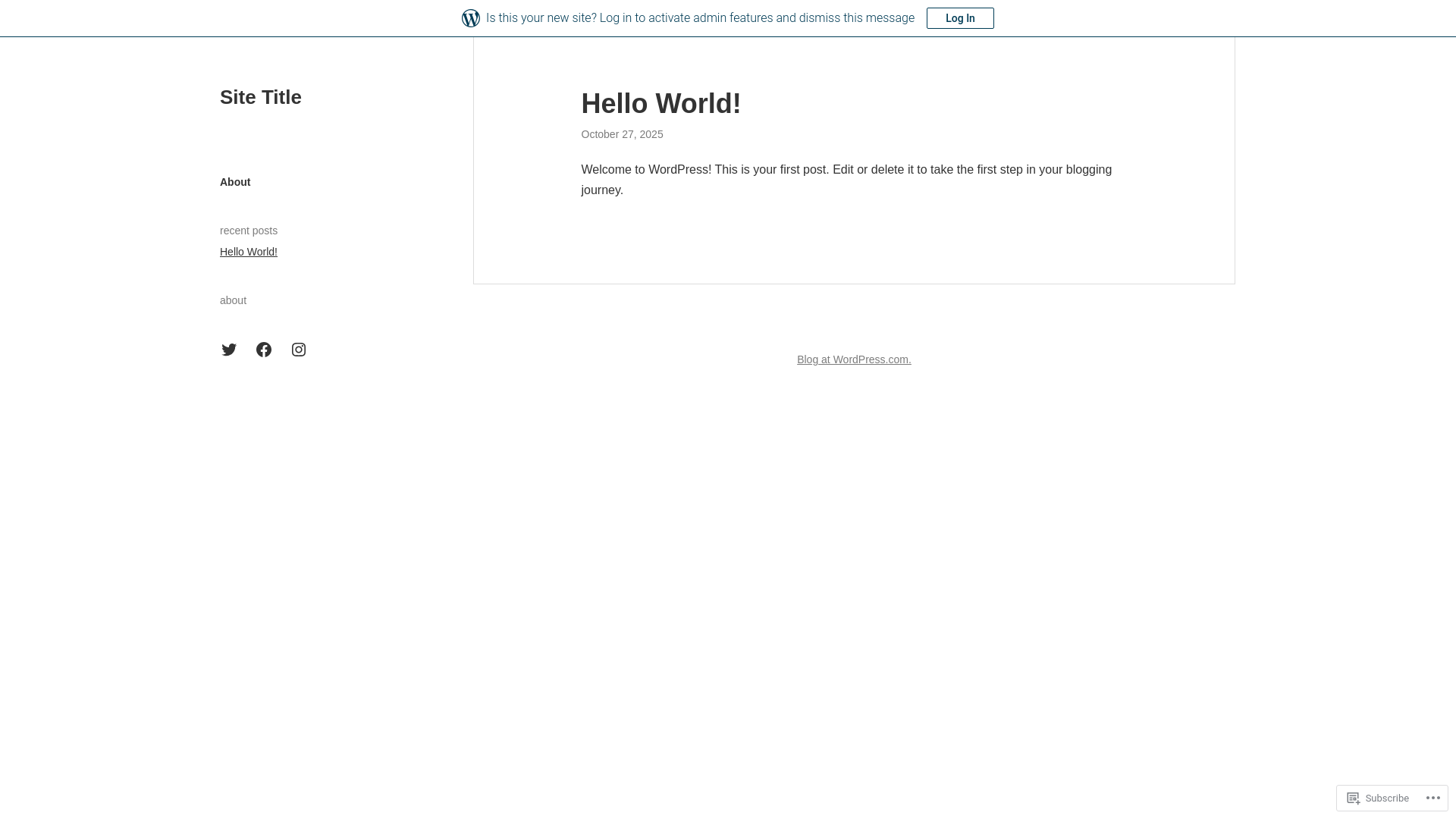Follow the Blog at WordPress.com link
Image resolution: width=1456 pixels, height=819 pixels.
(x=854, y=359)
